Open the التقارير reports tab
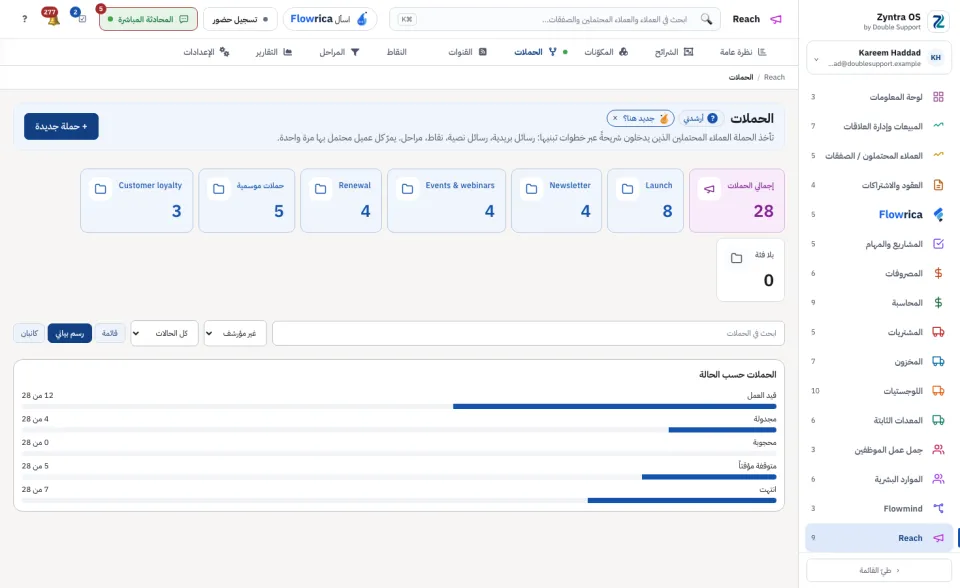 tap(274, 52)
